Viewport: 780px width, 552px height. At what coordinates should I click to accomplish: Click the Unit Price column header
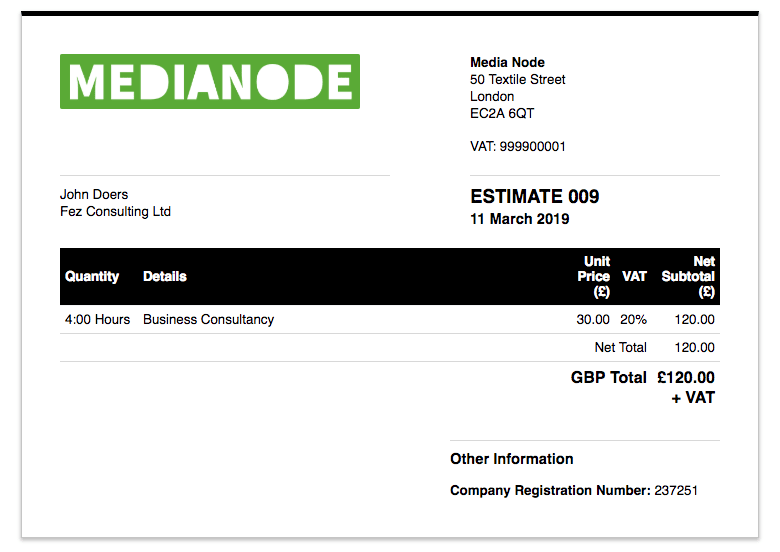595,276
